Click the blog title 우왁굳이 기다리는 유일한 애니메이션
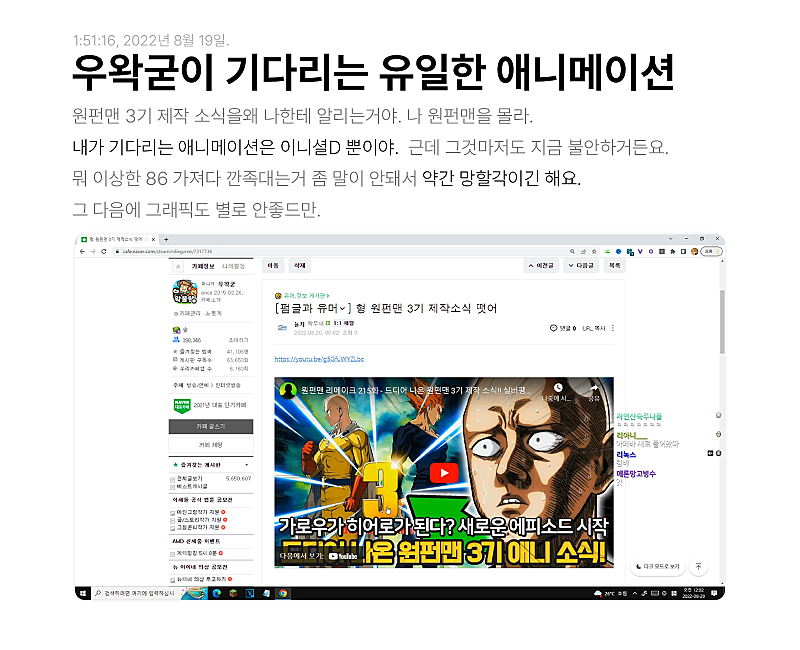Screen dimensions: 800x650 click(373, 72)
